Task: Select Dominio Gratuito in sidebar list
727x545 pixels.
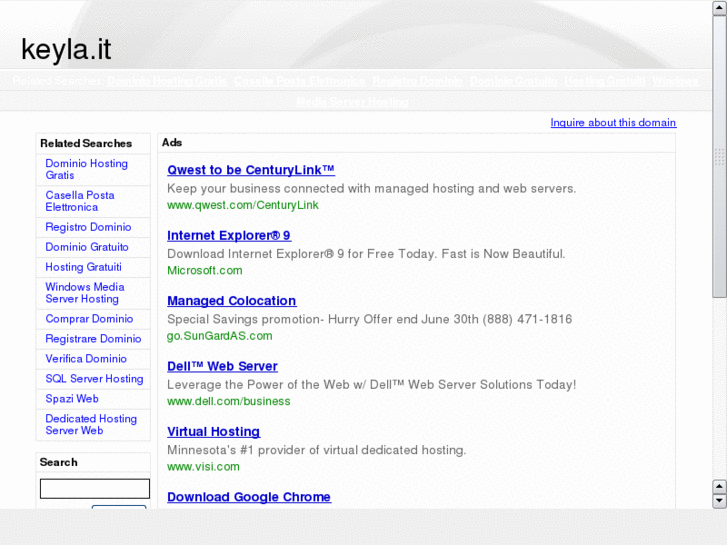Action: 87,247
